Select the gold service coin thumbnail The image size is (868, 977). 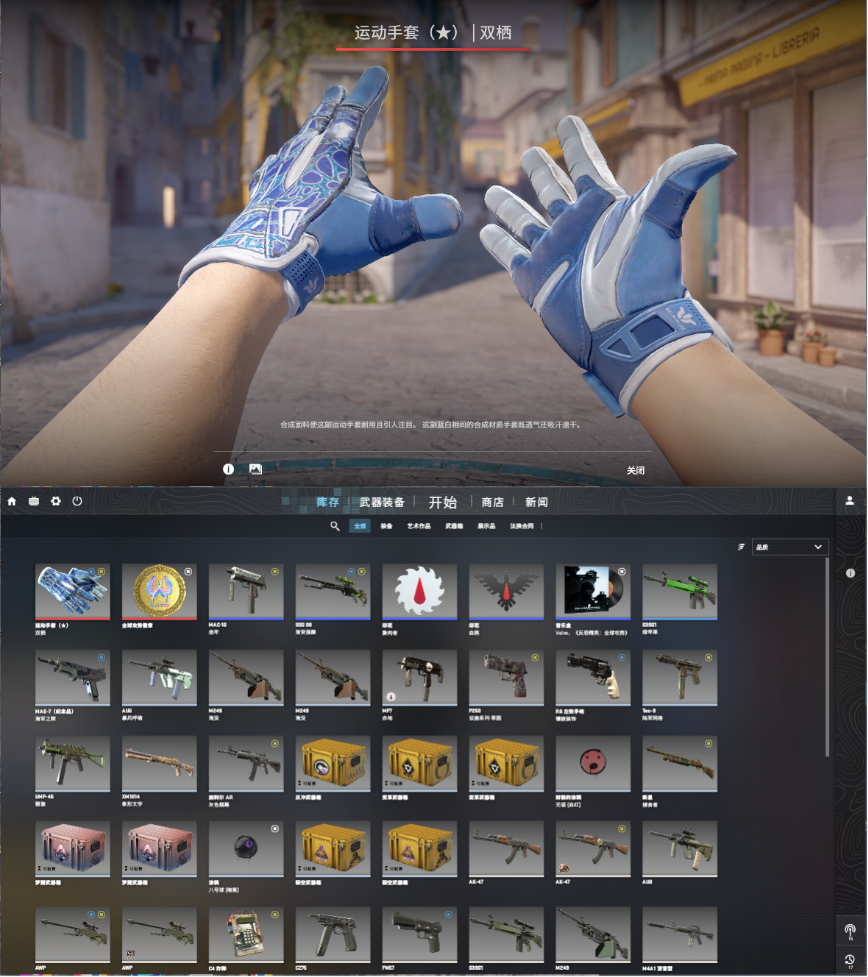(160, 591)
